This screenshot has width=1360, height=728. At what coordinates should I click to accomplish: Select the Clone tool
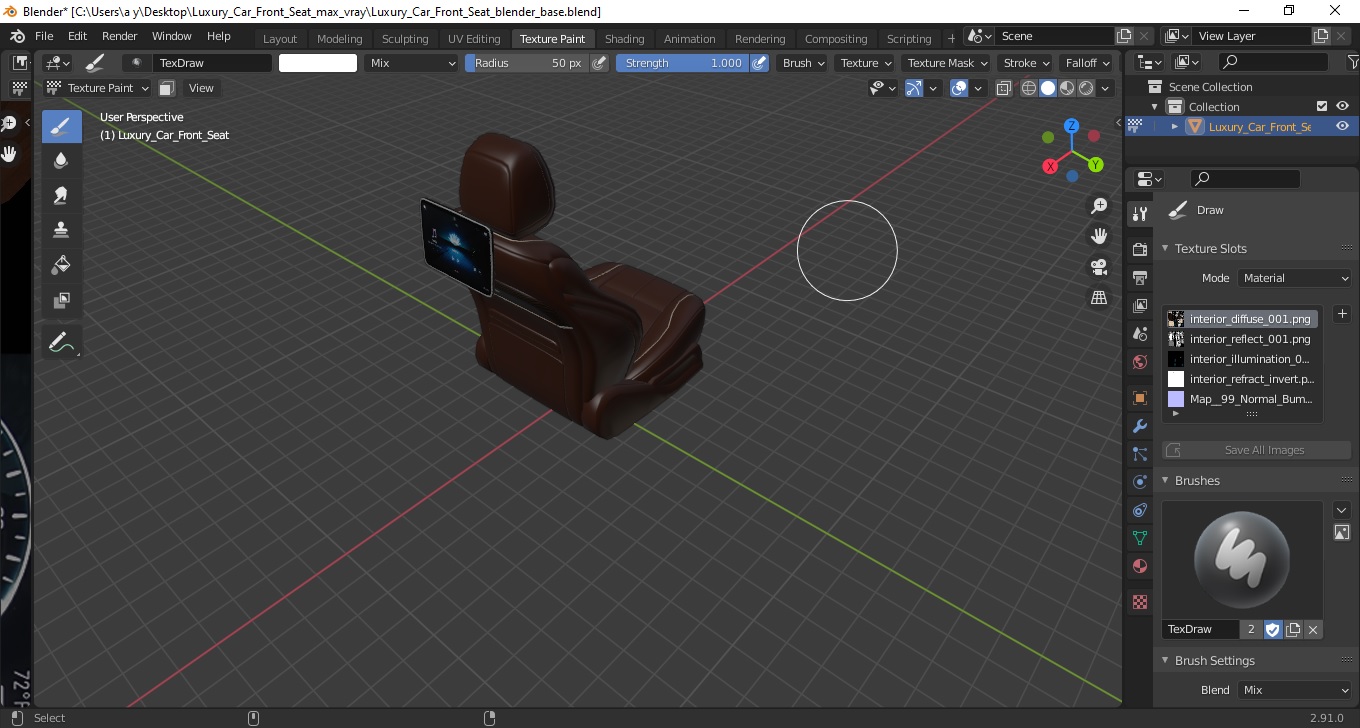[x=61, y=230]
